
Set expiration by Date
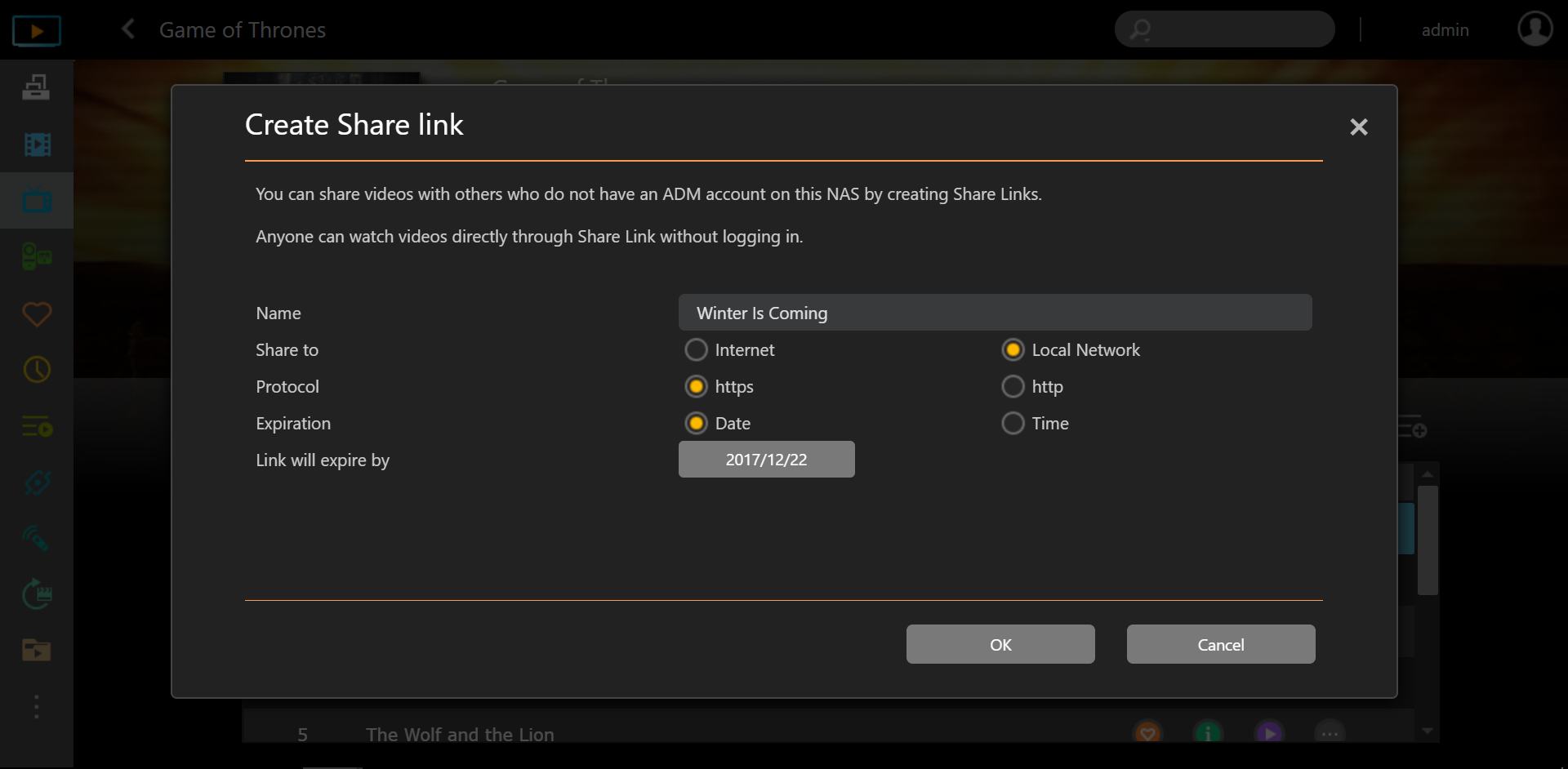pos(696,423)
